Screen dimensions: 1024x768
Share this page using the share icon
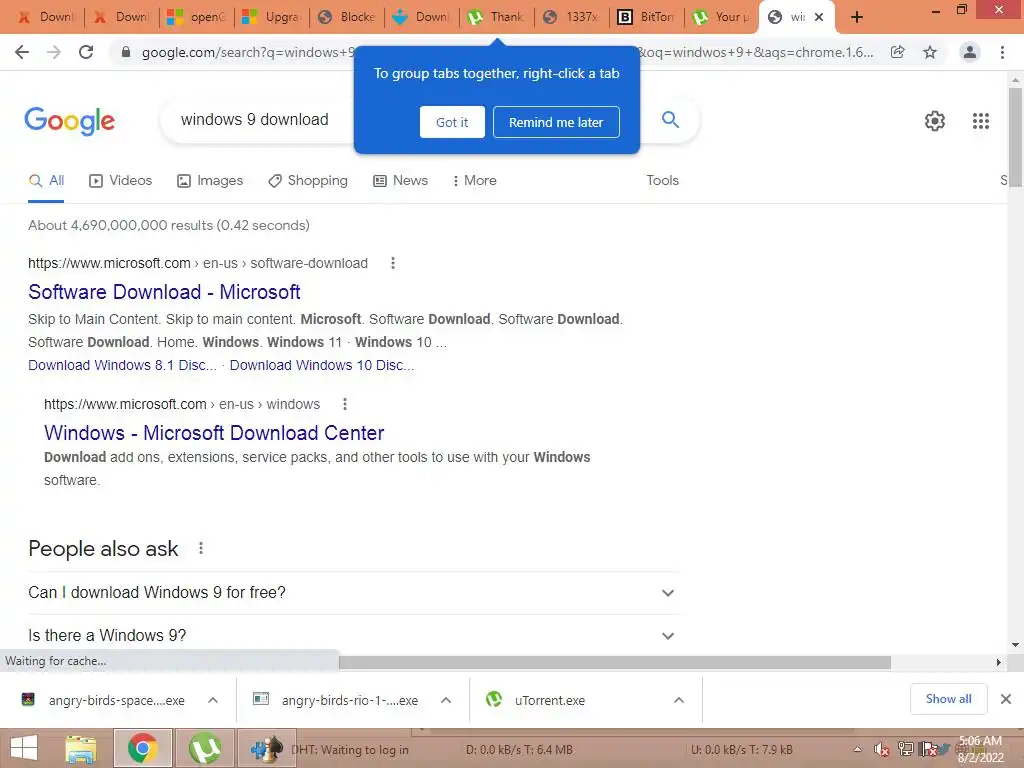point(898,52)
